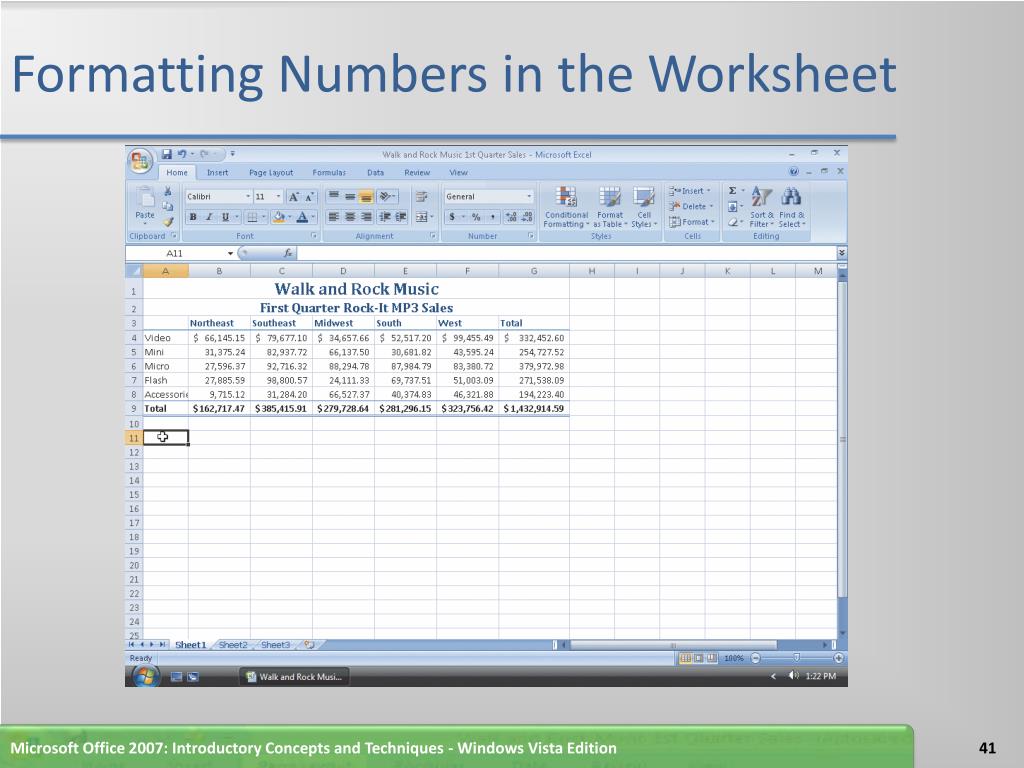Viewport: 1024px width, 768px height.
Task: Click the Align Text Left icon
Action: tap(333, 217)
